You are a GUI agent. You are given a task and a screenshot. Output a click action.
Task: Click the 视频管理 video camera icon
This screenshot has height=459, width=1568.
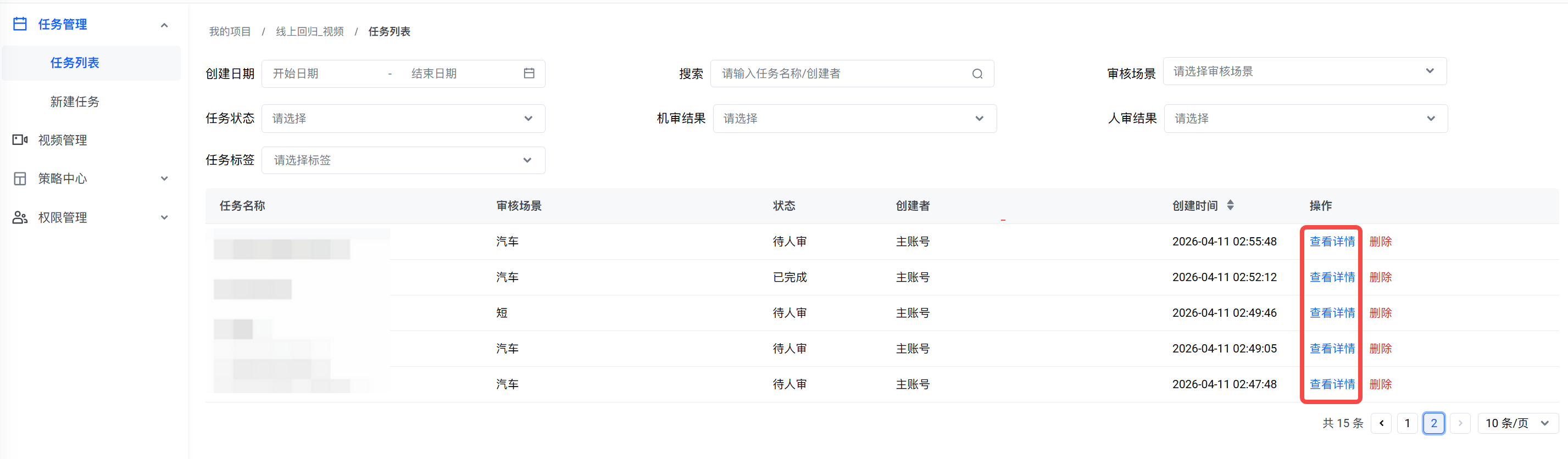(x=20, y=140)
